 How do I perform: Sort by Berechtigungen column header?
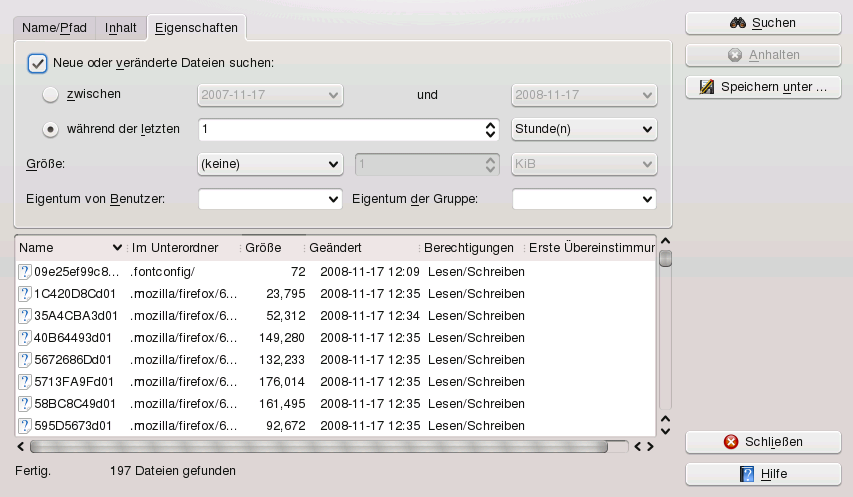[472, 248]
